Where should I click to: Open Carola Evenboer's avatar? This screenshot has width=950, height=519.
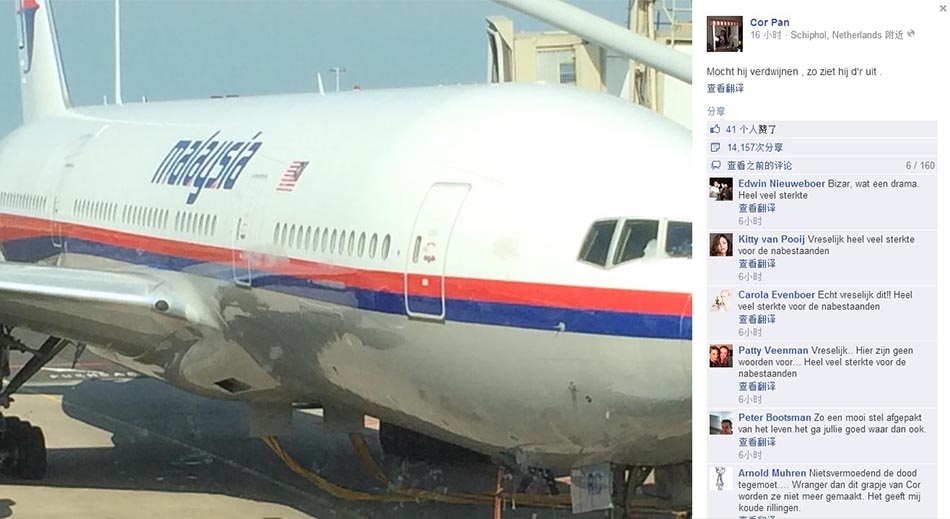(721, 301)
